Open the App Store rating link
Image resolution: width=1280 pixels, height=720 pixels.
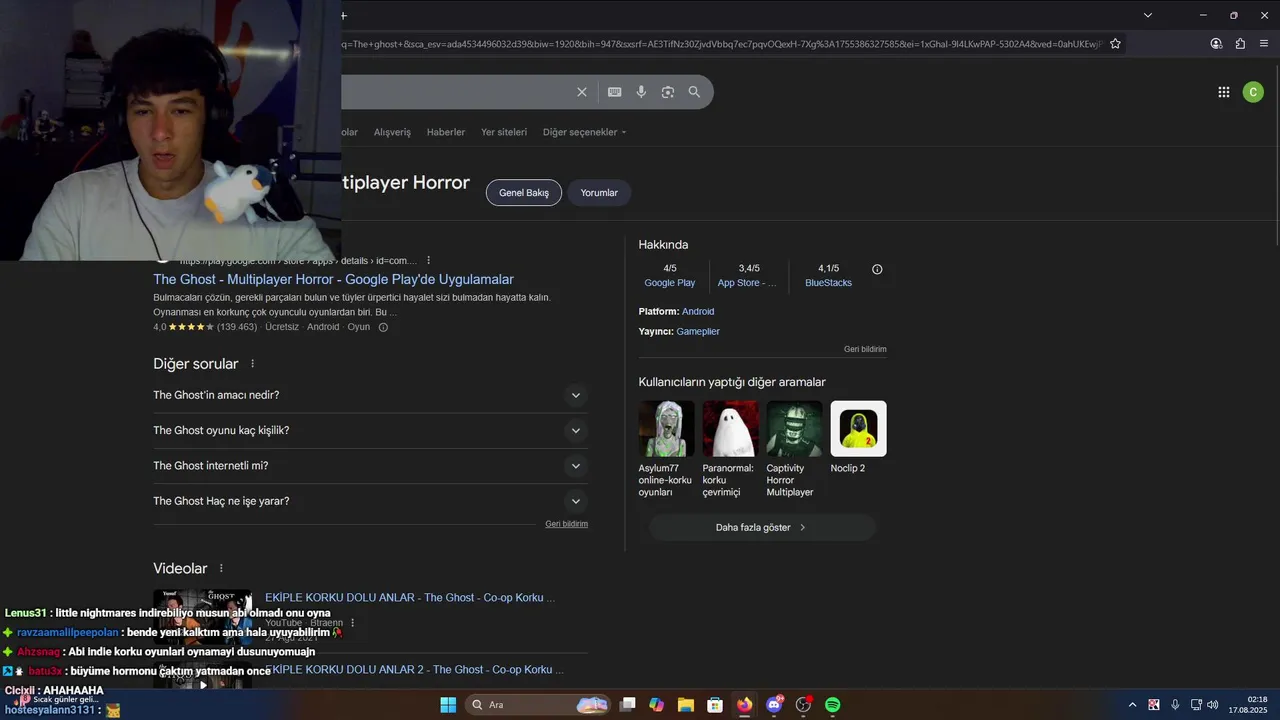pos(747,283)
